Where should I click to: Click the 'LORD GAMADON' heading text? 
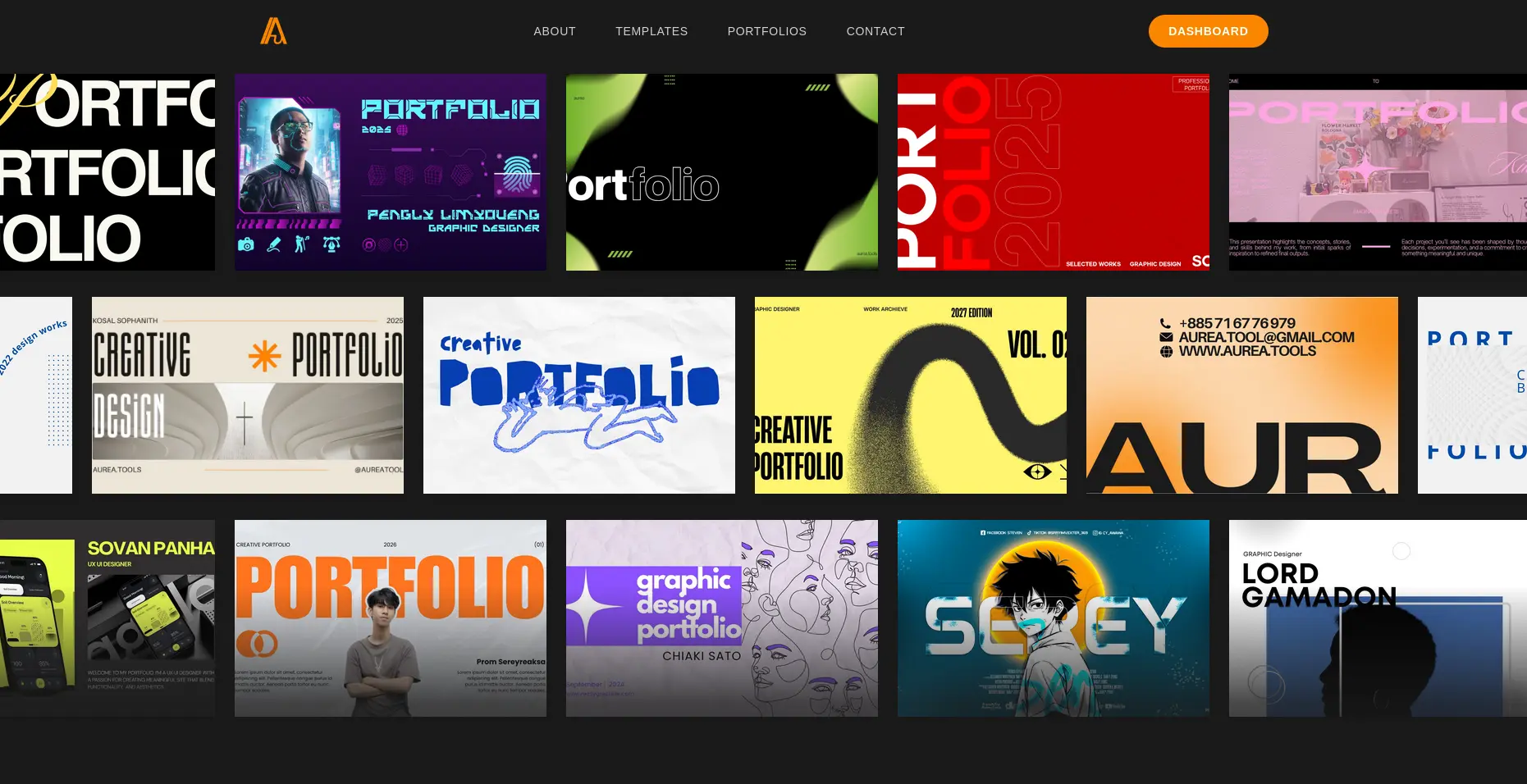click(x=1319, y=586)
